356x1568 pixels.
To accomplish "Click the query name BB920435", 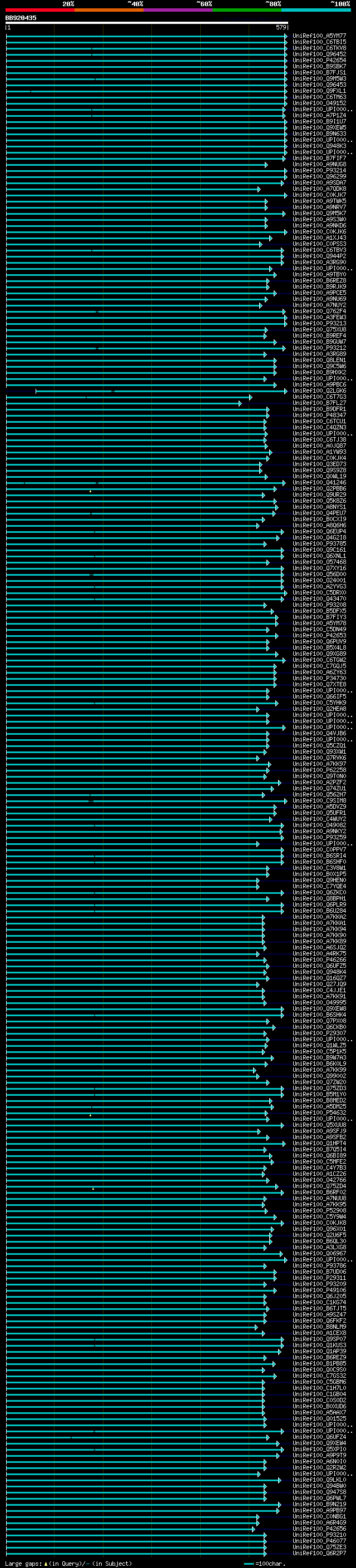I will pyautogui.click(x=21, y=18).
